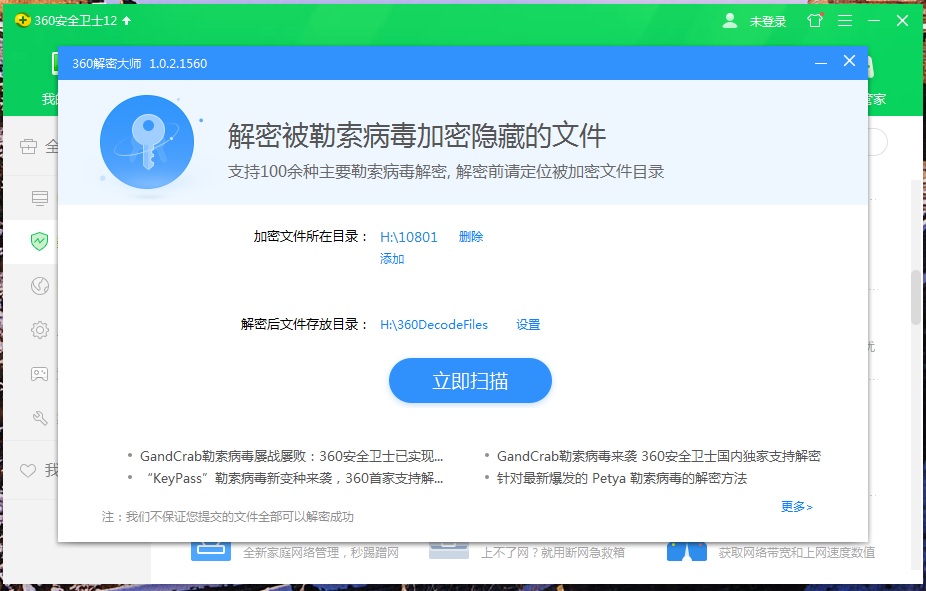
Task: Open 上不了网？就用断网急救箱 entry
Action: click(553, 553)
